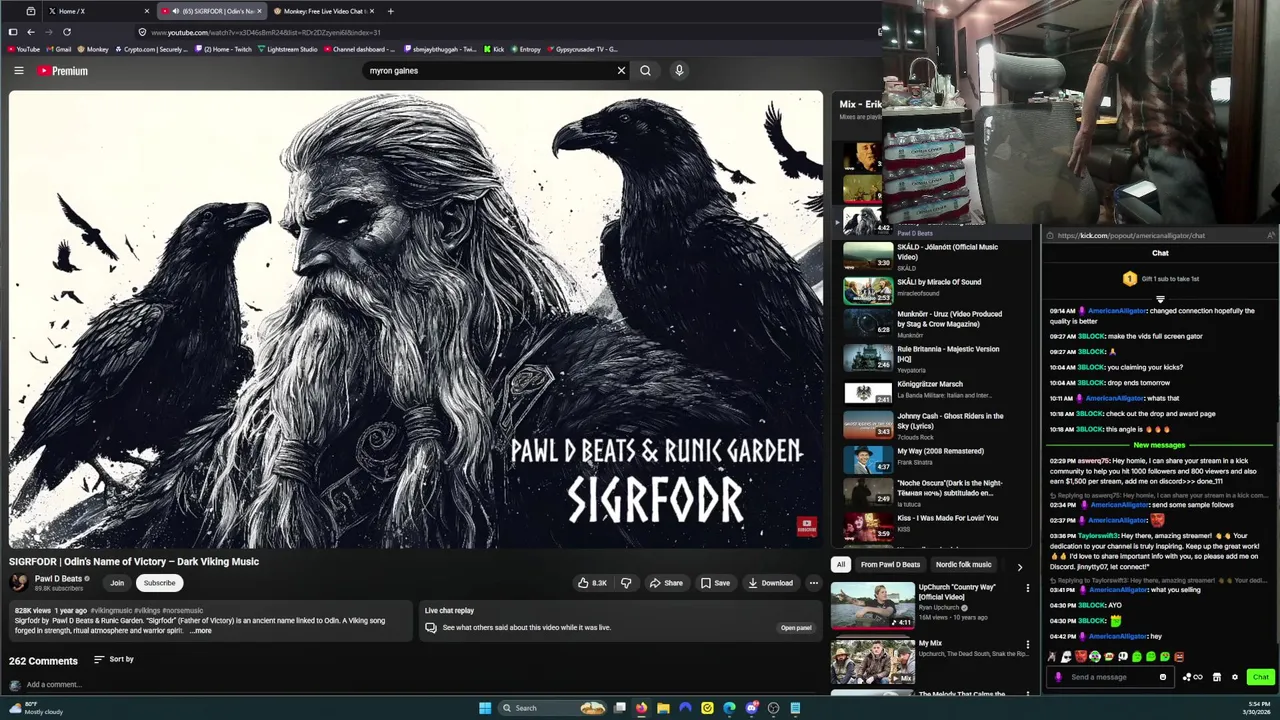
Task: Open options for UpChurch Country Way
Action: 1027,589
